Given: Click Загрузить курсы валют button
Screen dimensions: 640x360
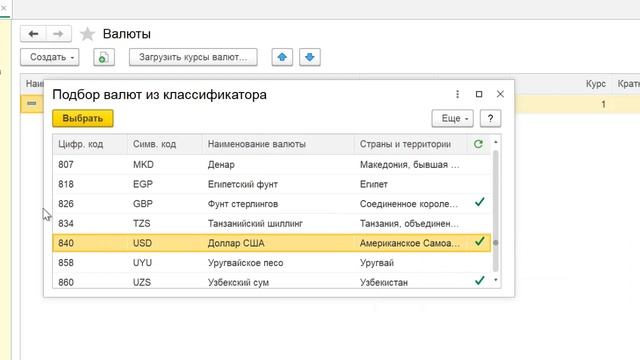Looking at the screenshot, I should click(x=193, y=57).
